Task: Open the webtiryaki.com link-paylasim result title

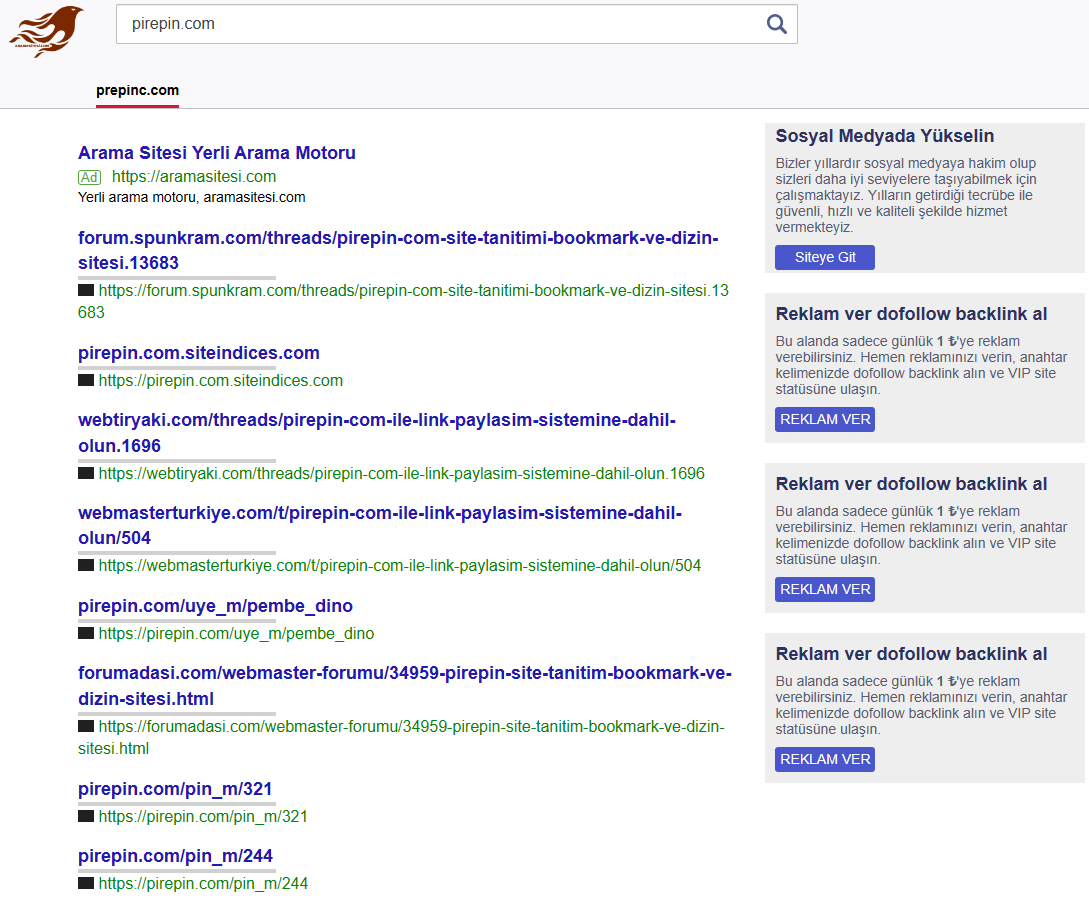Action: point(377,433)
